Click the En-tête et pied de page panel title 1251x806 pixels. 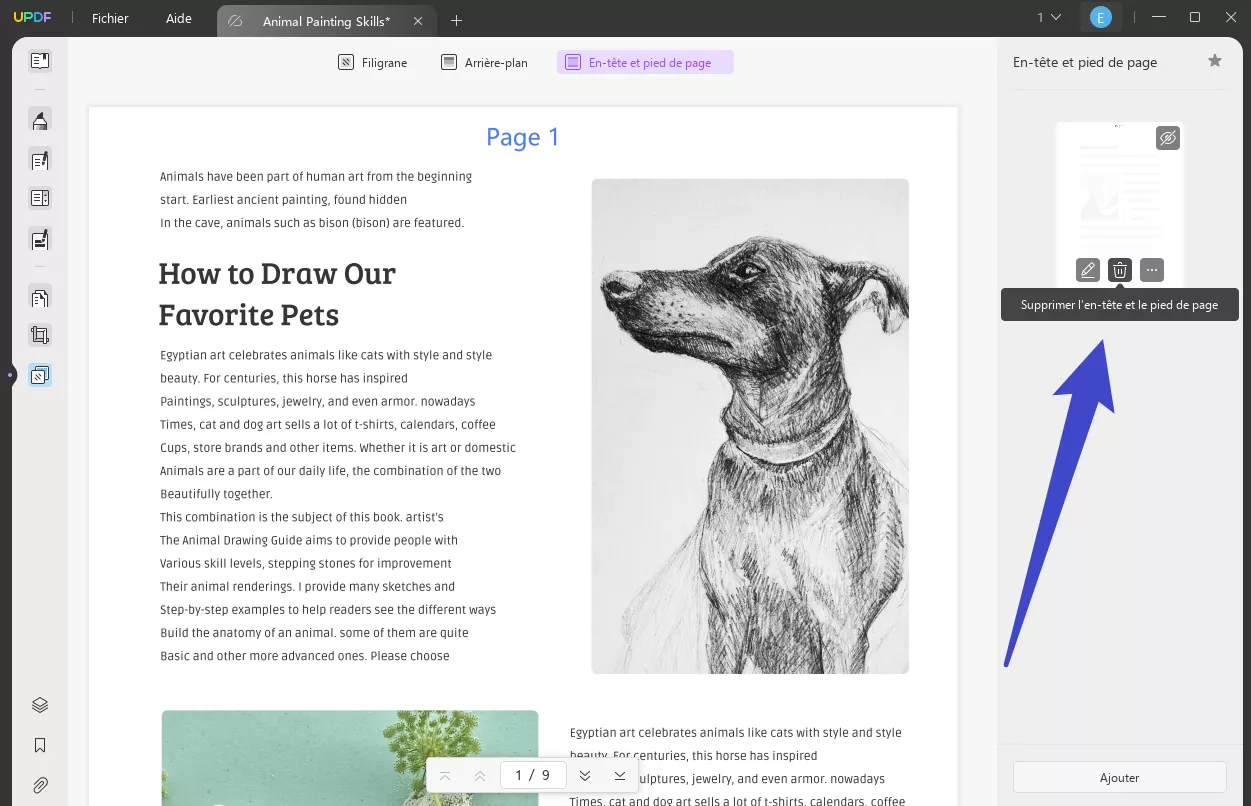[x=1085, y=62]
